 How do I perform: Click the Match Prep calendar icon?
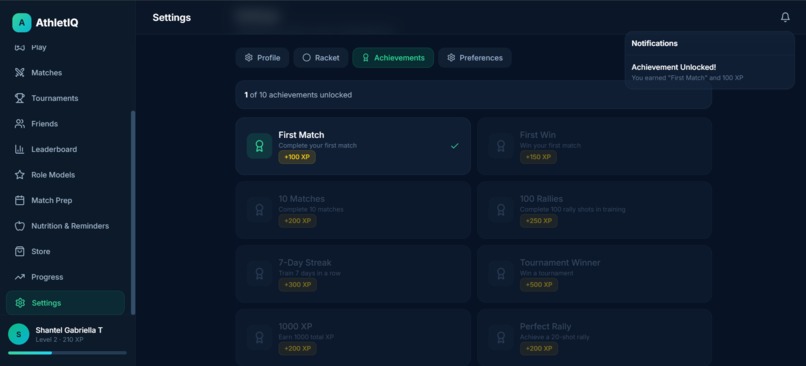pyautogui.click(x=20, y=200)
